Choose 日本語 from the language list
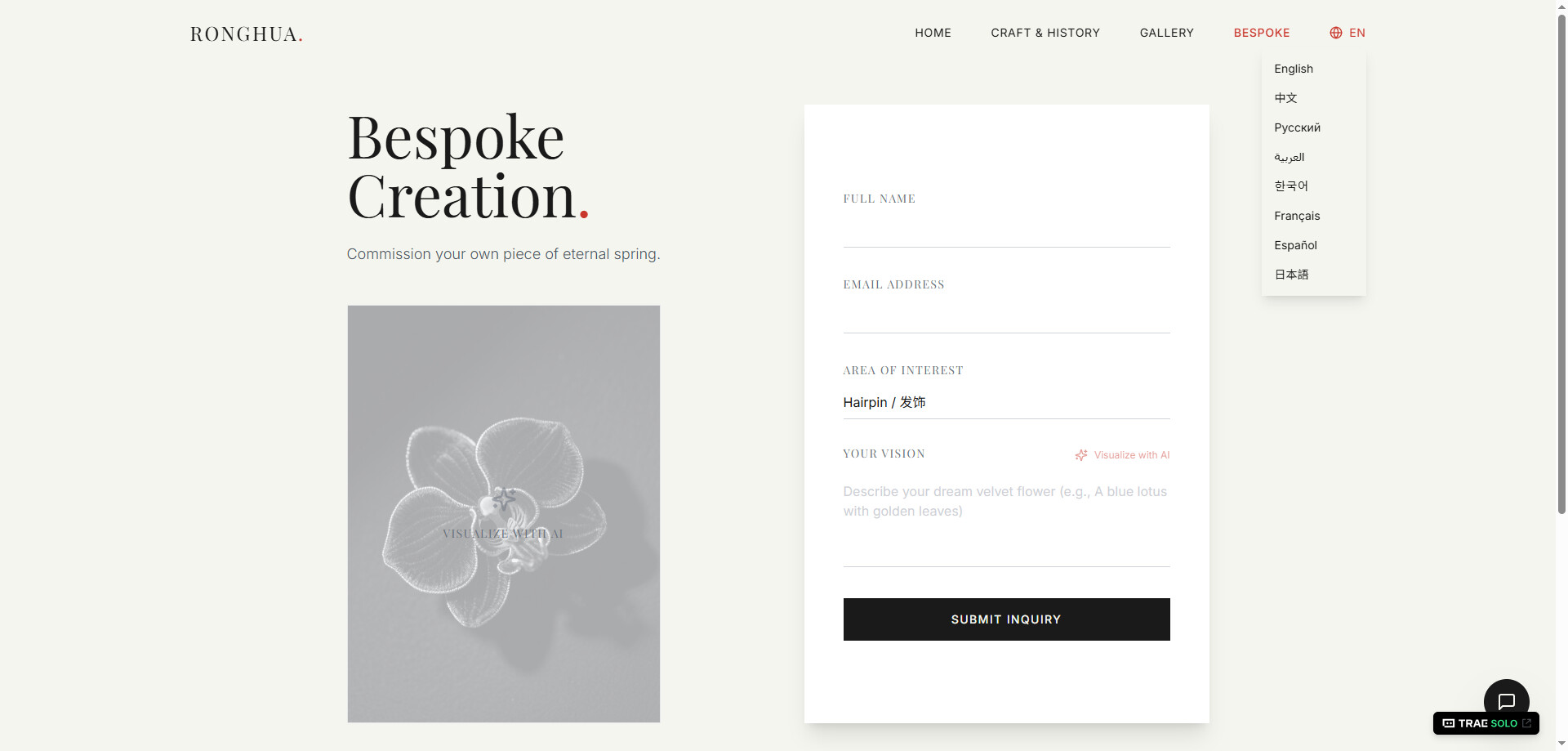Screen dimensions: 1568x751 [x=1291, y=275]
